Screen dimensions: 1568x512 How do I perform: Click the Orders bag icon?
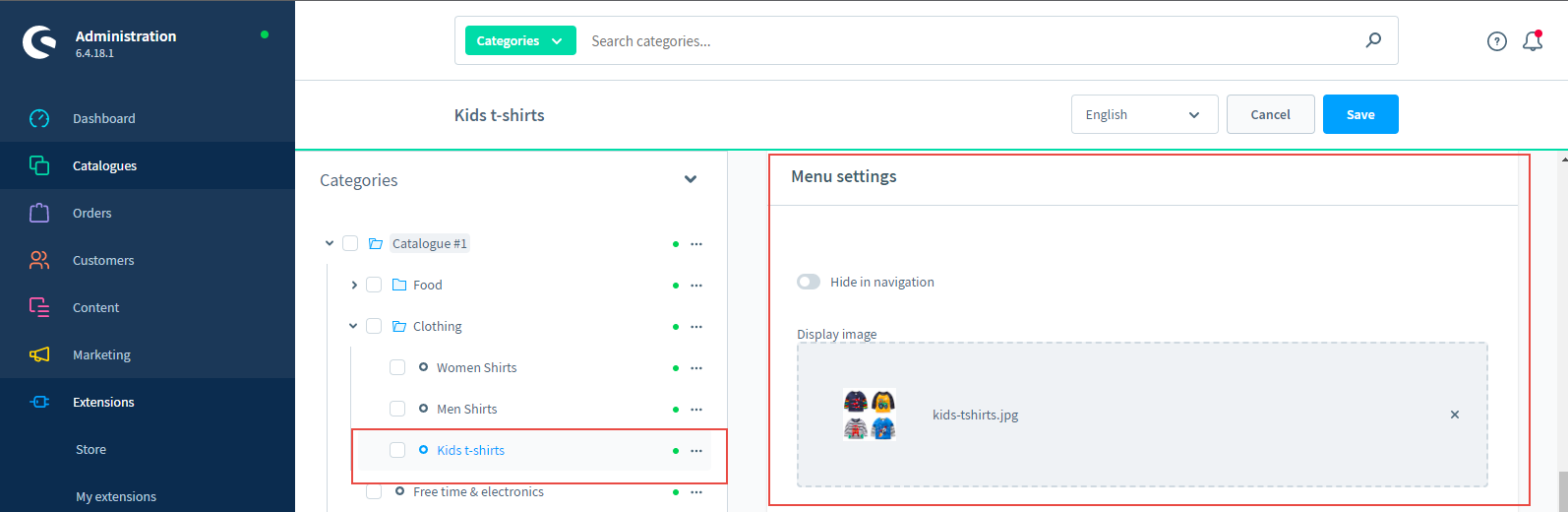39,213
